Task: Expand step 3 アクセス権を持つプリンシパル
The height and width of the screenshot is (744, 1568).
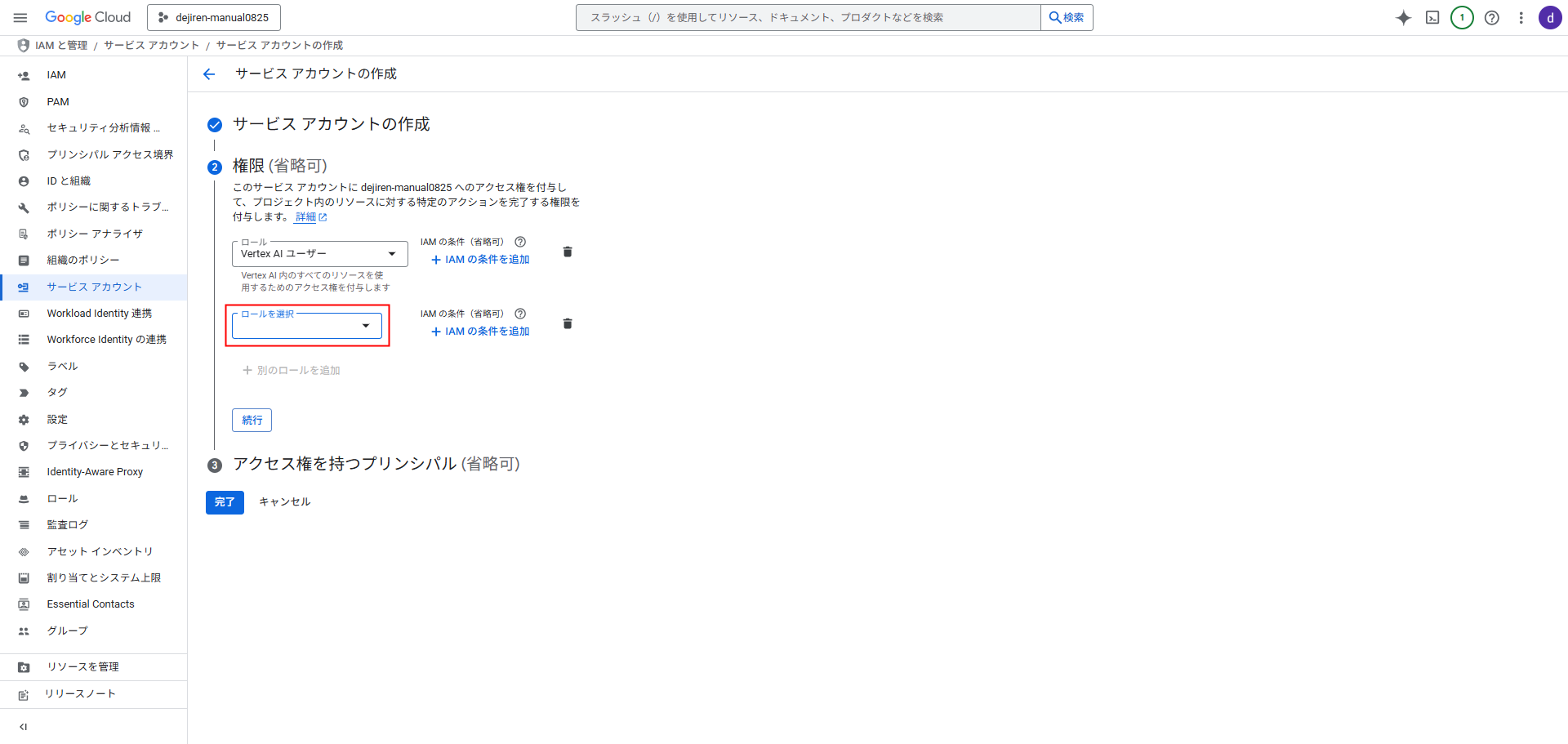Action: tap(376, 465)
